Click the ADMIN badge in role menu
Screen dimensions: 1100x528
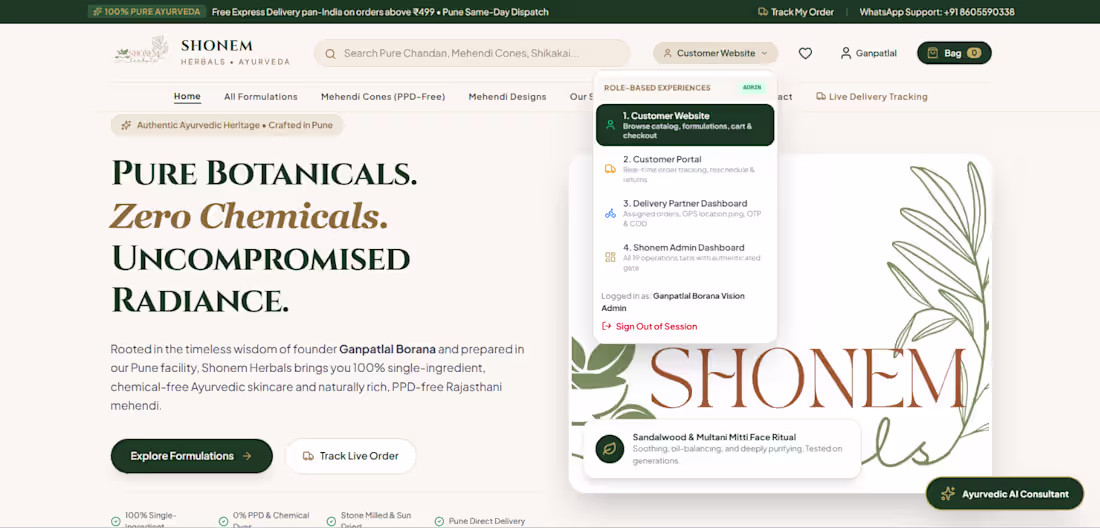(752, 88)
